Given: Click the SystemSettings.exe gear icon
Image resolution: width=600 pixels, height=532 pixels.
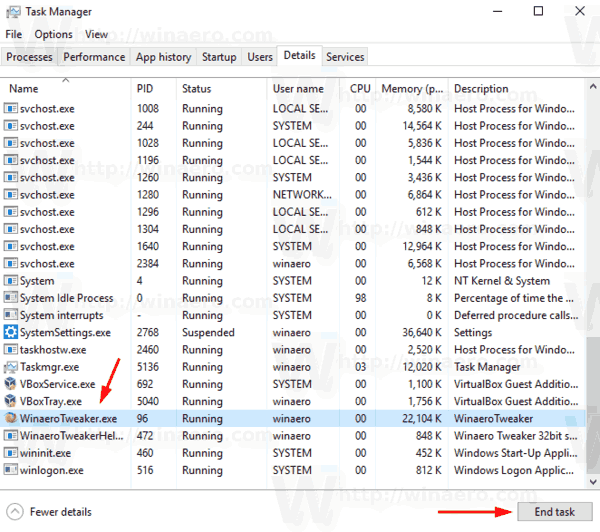Looking at the screenshot, I should click(x=10, y=332).
